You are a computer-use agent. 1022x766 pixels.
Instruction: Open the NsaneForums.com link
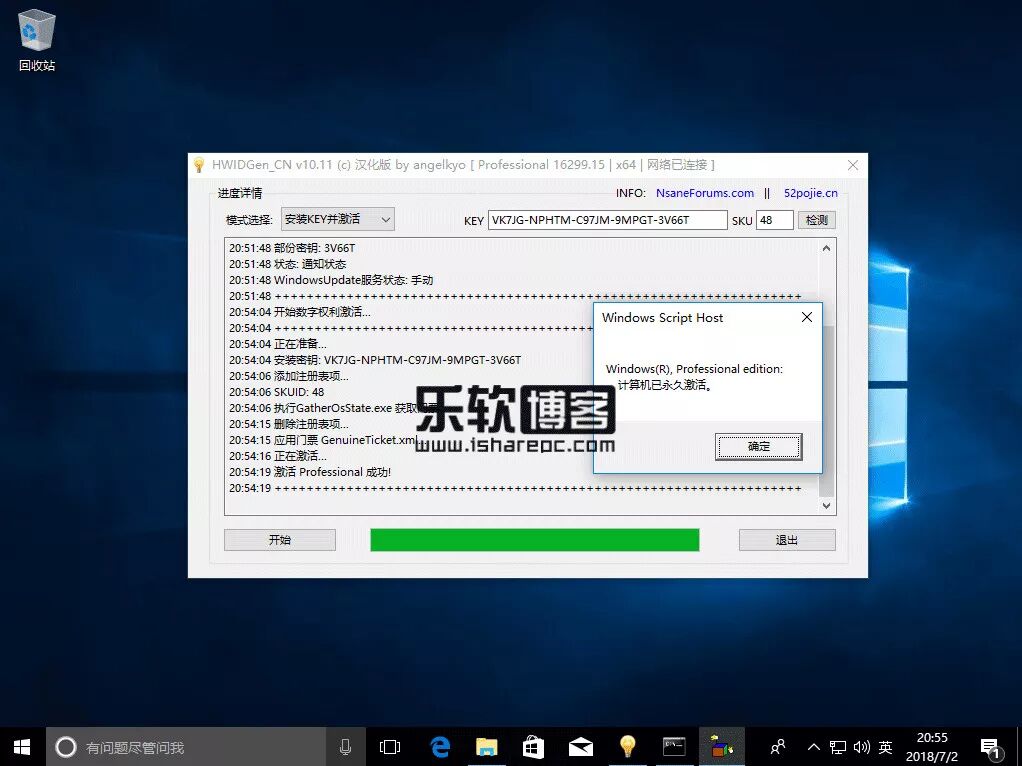pos(705,193)
